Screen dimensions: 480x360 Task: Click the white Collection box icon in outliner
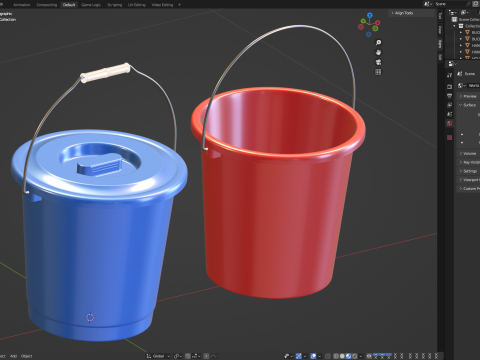click(x=461, y=26)
